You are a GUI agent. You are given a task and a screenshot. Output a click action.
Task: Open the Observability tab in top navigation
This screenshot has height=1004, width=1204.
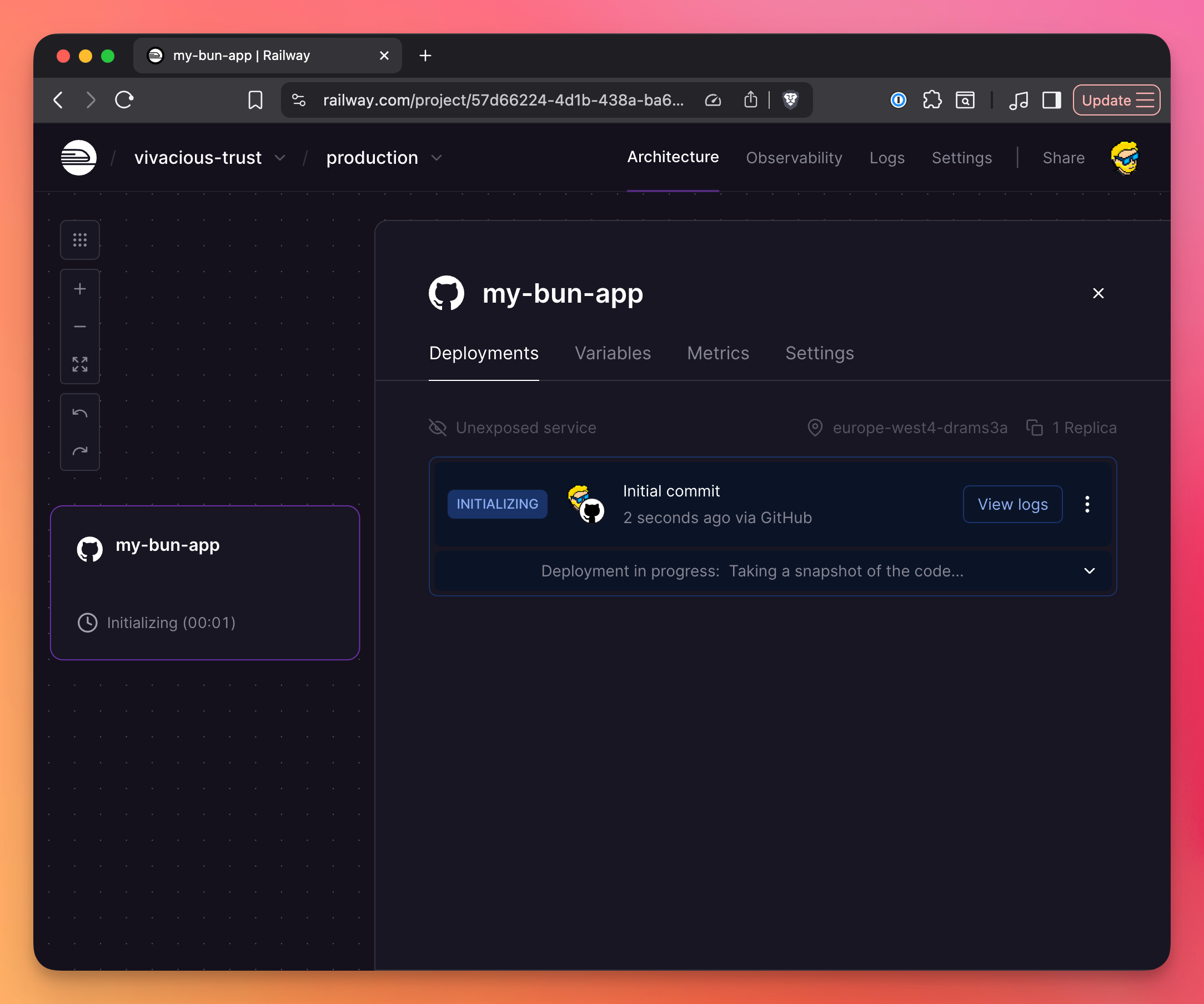point(794,158)
